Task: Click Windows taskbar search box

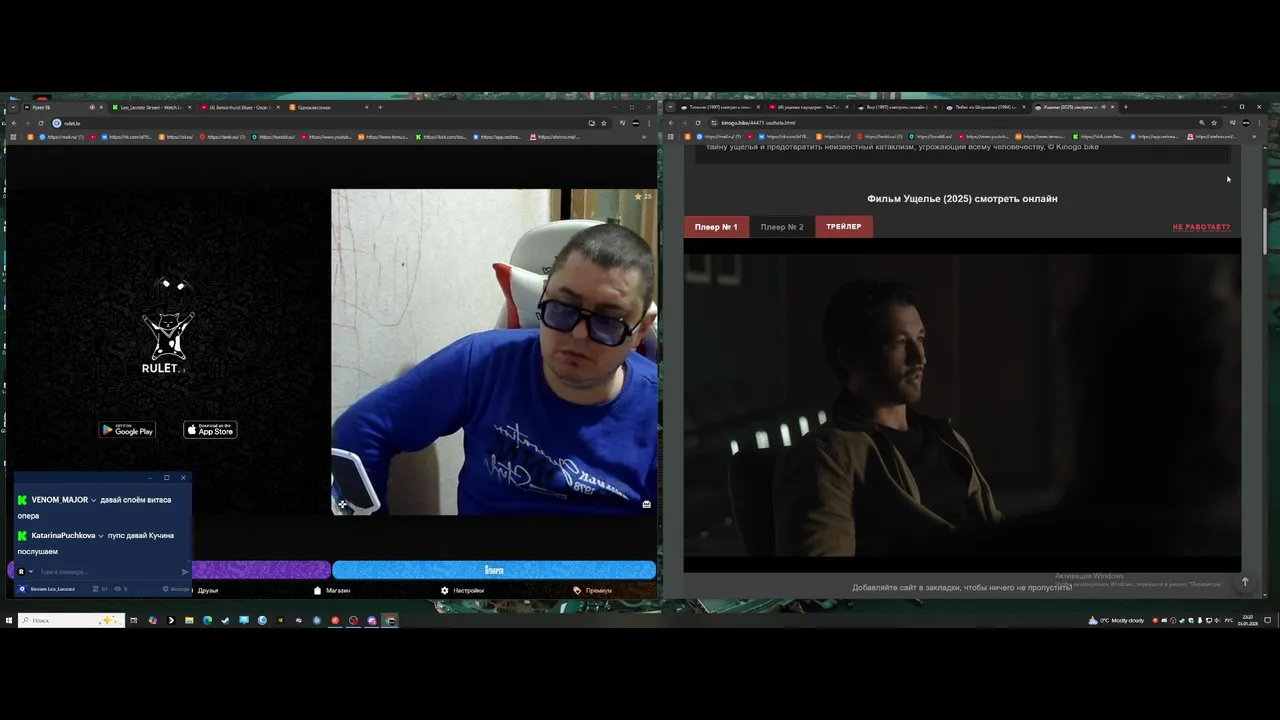Action: (x=71, y=620)
